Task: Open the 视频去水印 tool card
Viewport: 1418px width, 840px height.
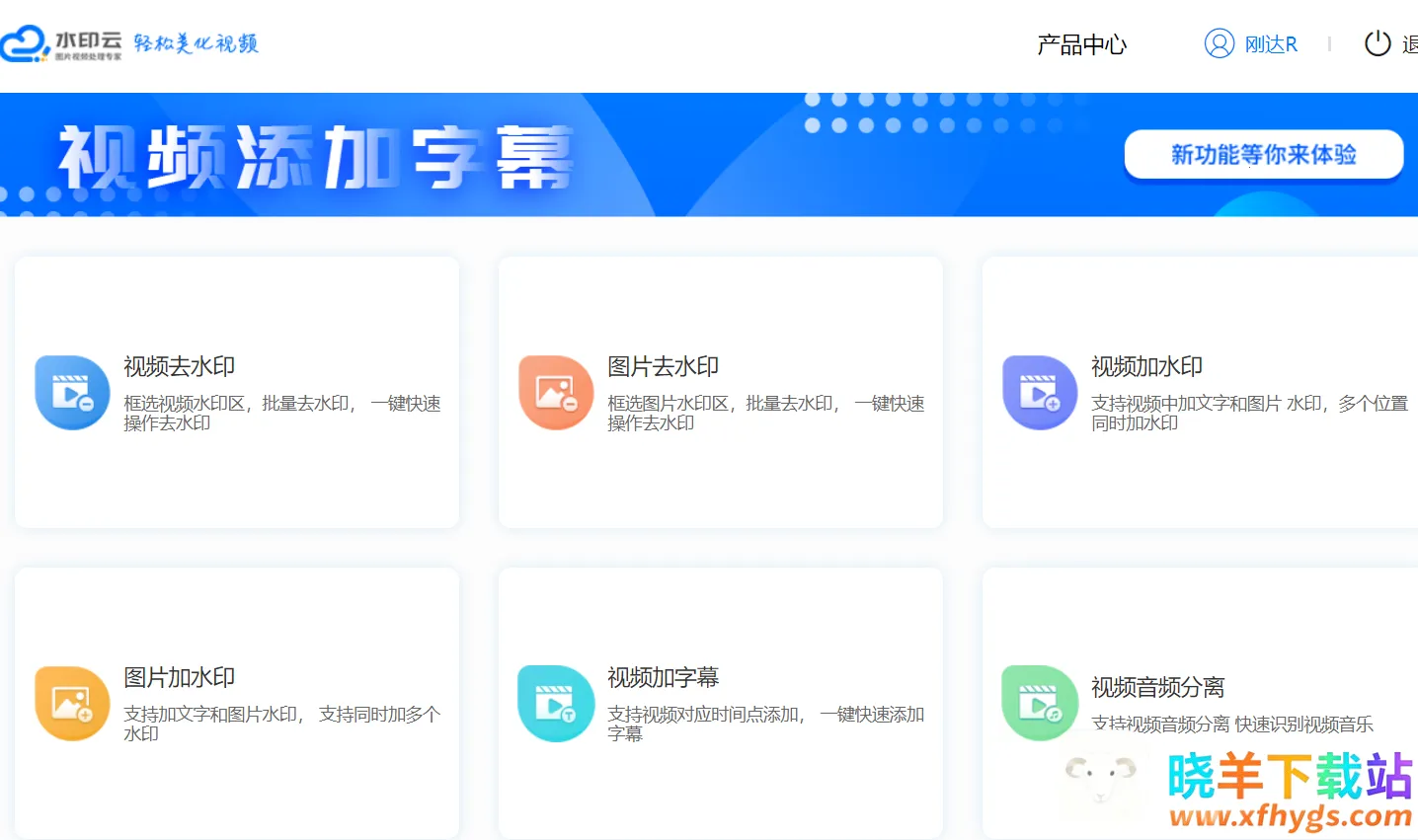Action: pos(236,391)
